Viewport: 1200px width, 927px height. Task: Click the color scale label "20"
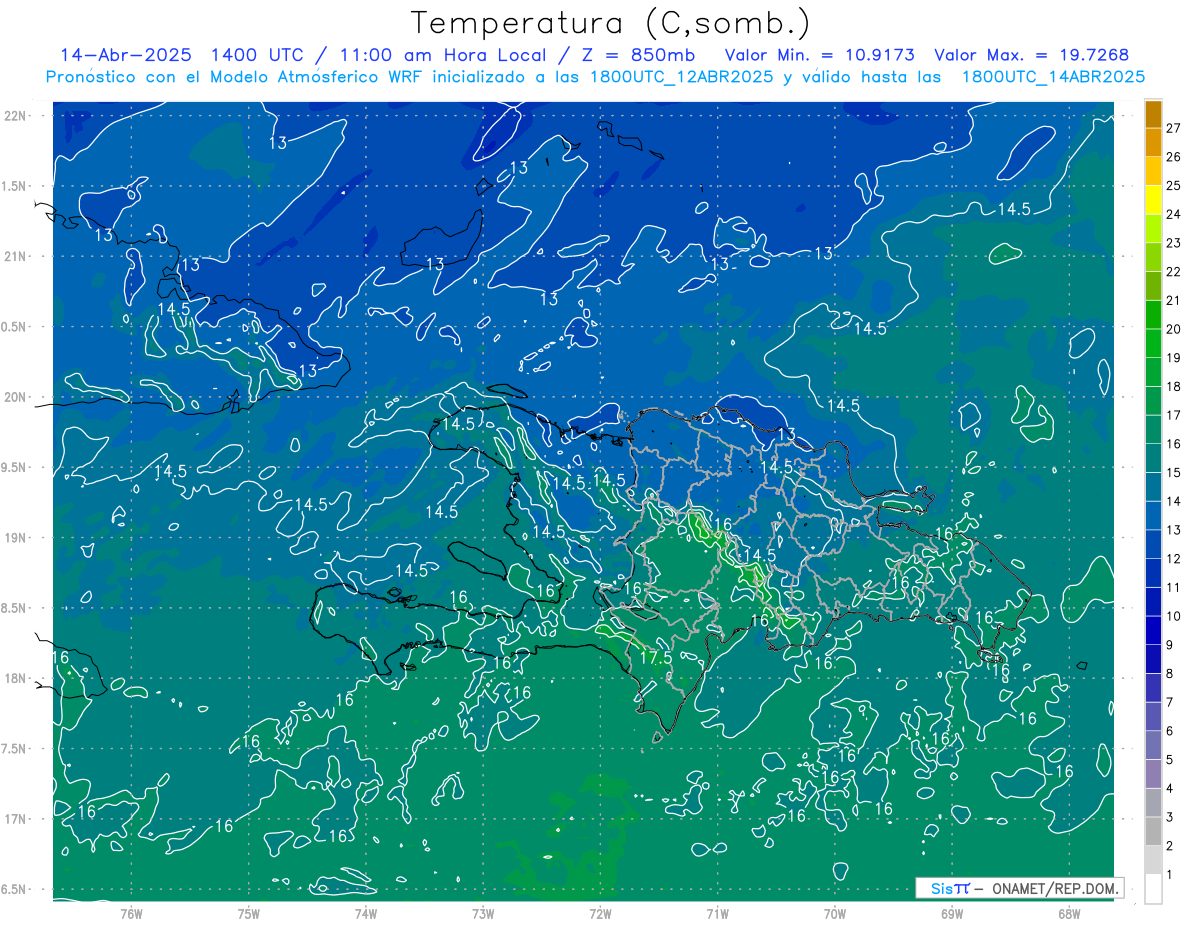coord(1173,329)
